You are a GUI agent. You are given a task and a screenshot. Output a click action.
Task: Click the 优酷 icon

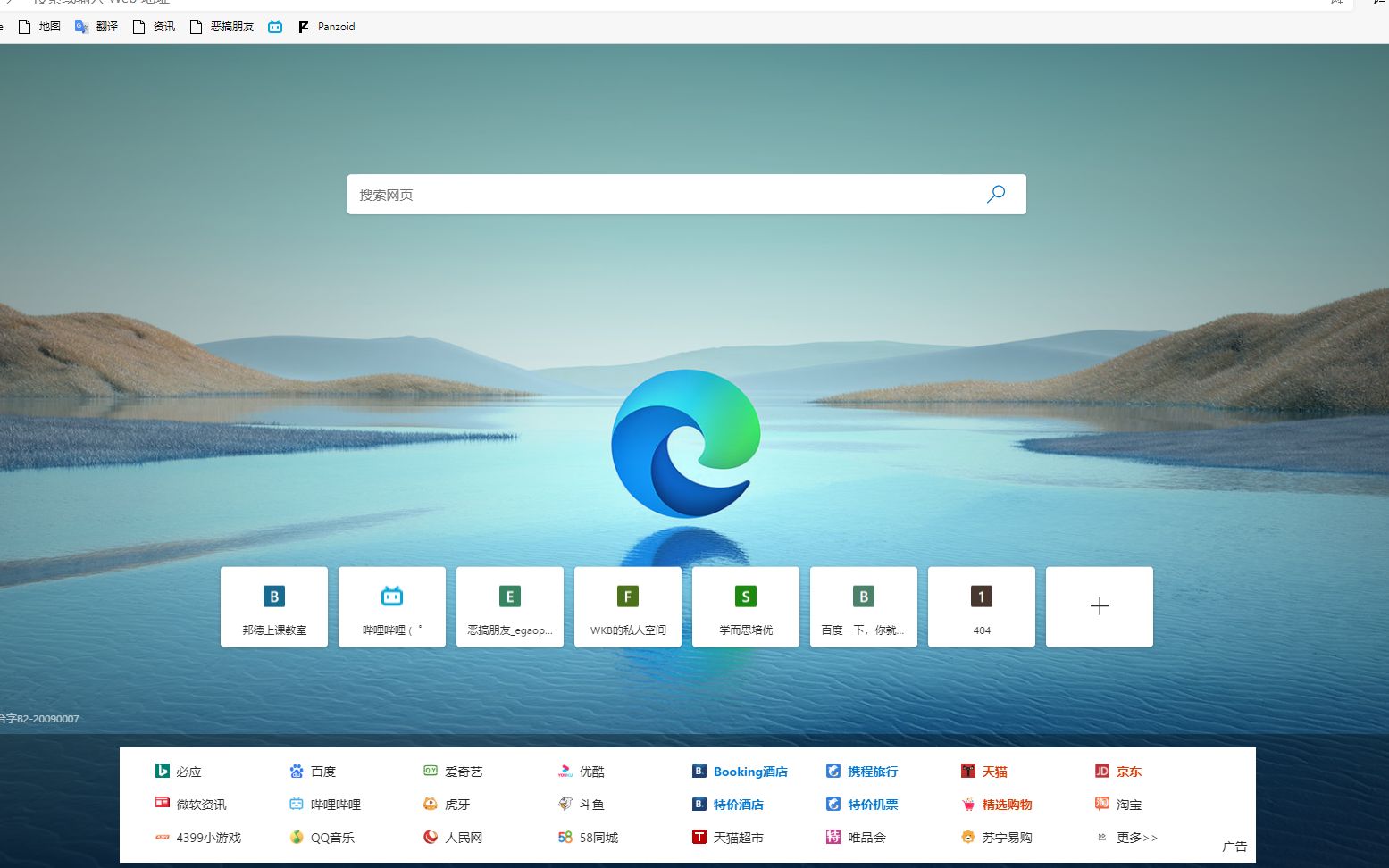click(565, 771)
